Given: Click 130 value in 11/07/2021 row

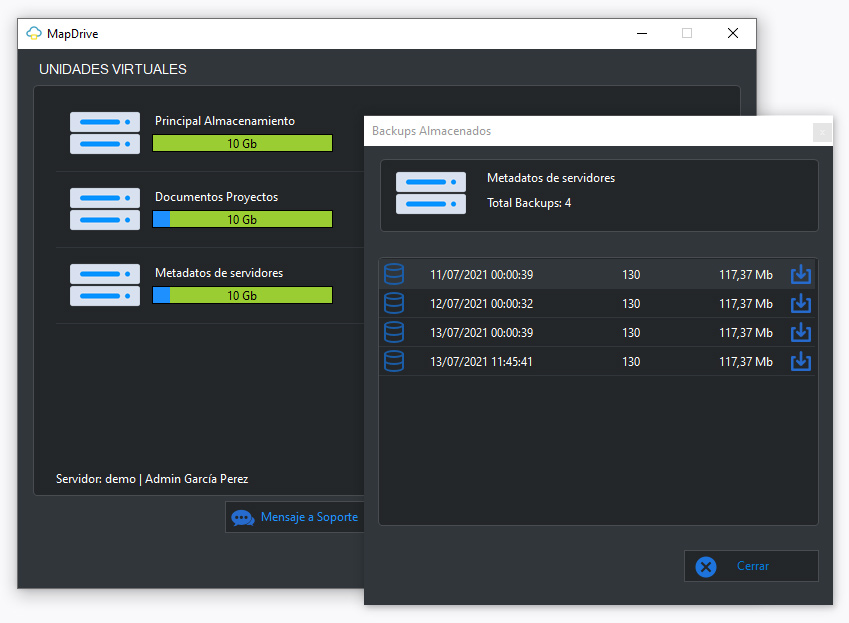Looking at the screenshot, I should click(631, 275).
